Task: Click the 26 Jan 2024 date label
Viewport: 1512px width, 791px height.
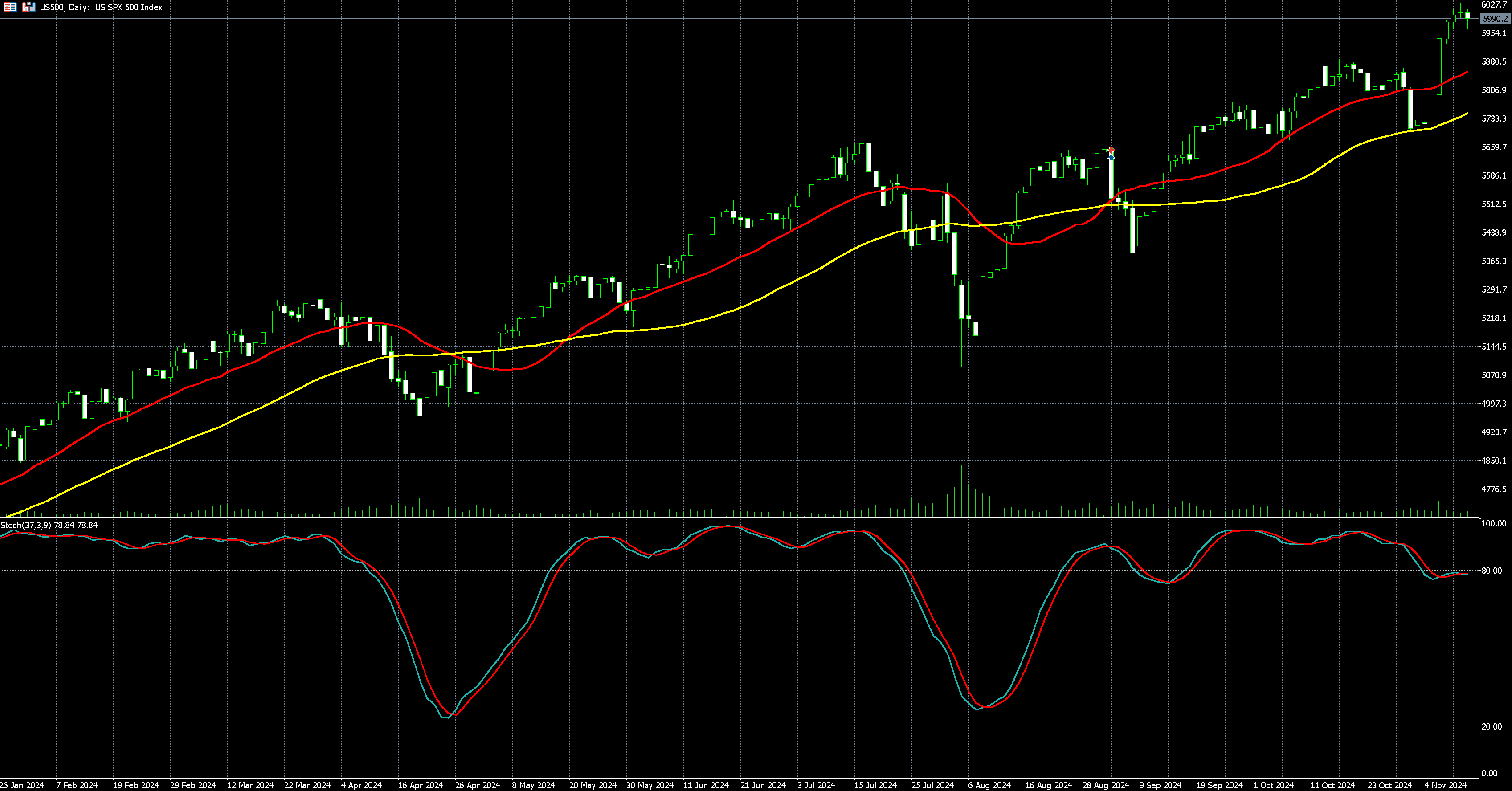Action: pos(22,785)
